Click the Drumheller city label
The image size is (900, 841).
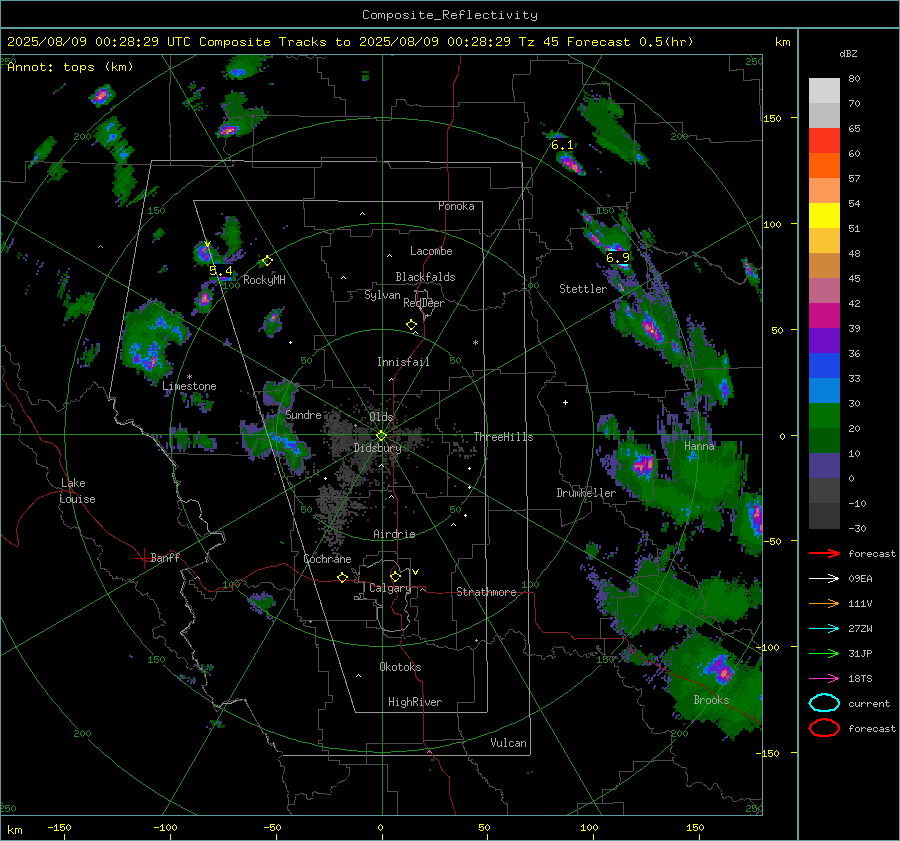pos(586,493)
